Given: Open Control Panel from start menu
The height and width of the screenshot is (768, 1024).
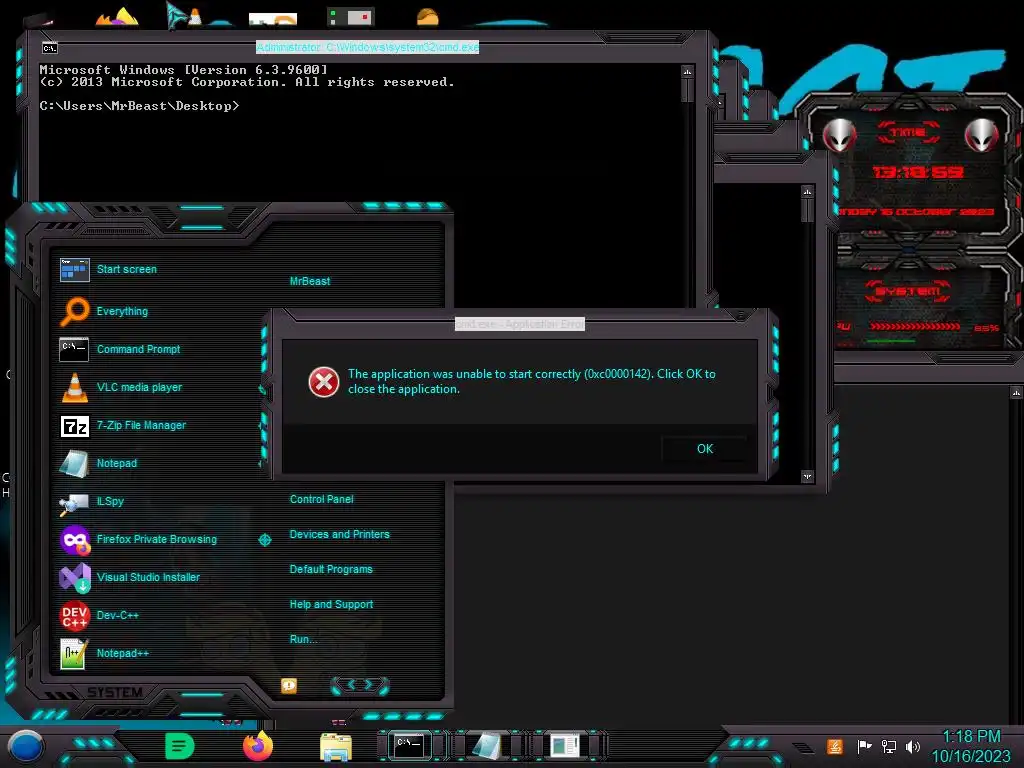Looking at the screenshot, I should [x=321, y=500].
